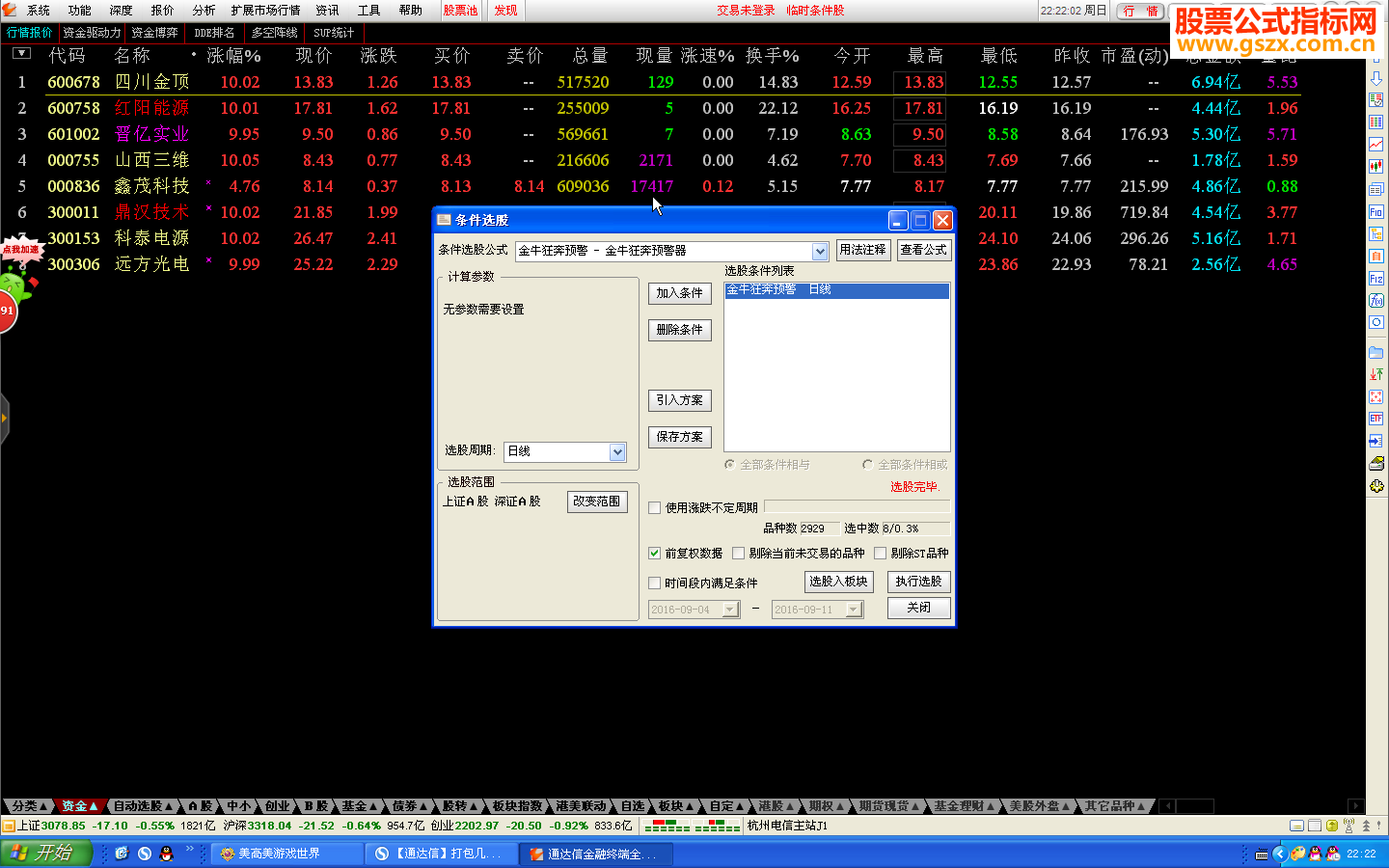This screenshot has width=1389, height=868.
Task: Click the 四川金顶 stock row name
Action: 152,82
